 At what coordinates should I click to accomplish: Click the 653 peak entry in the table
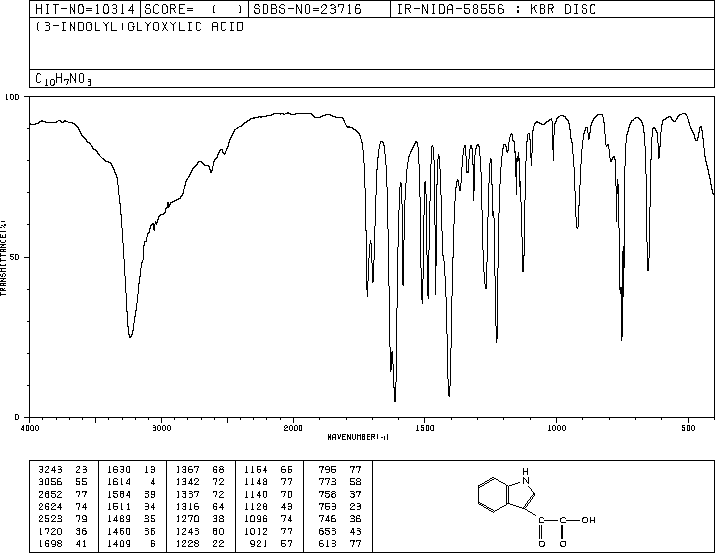pos(327,531)
